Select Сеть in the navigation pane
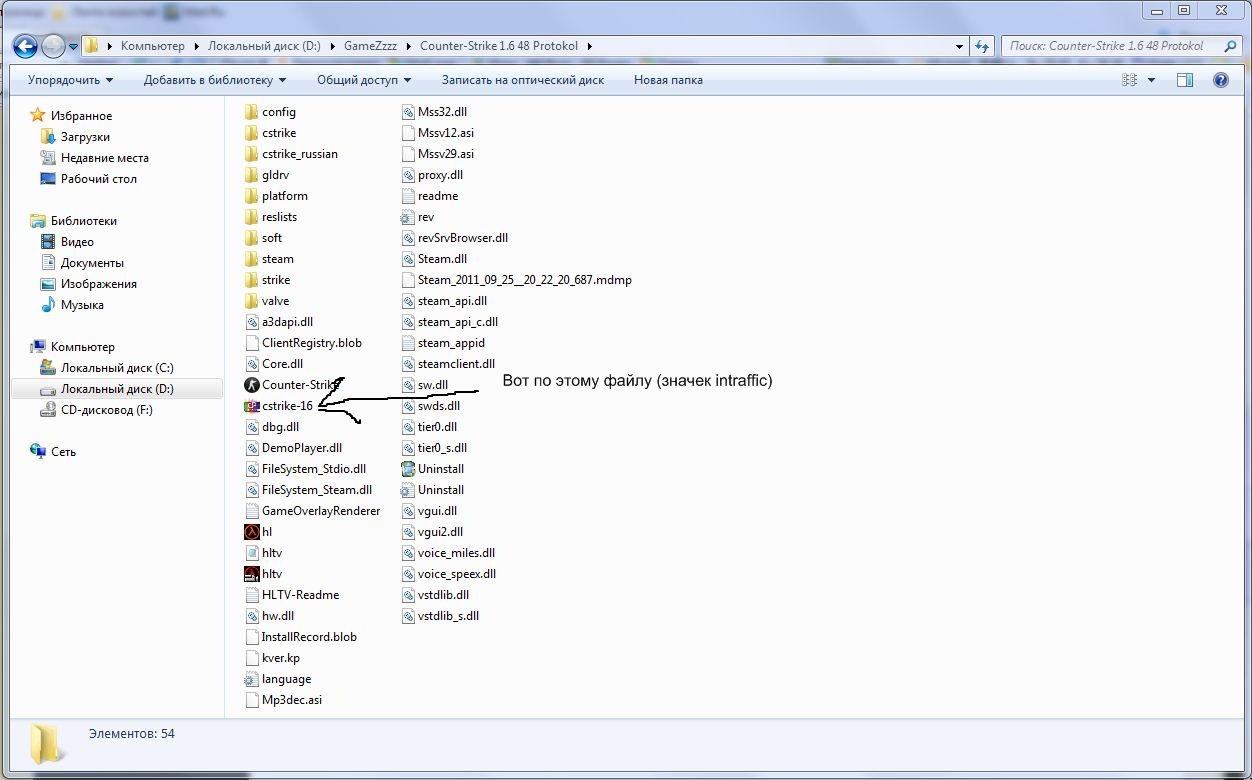 tap(63, 452)
